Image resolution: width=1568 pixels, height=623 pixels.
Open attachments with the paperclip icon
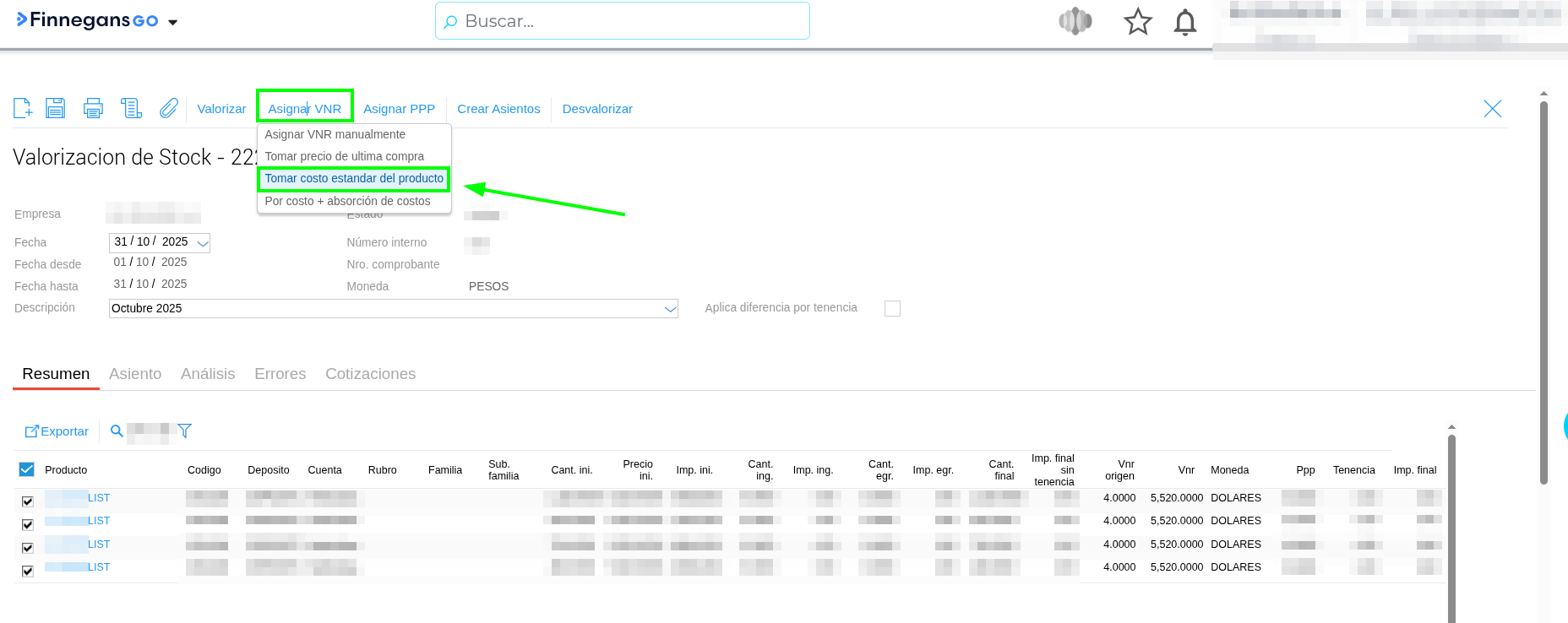tap(169, 108)
